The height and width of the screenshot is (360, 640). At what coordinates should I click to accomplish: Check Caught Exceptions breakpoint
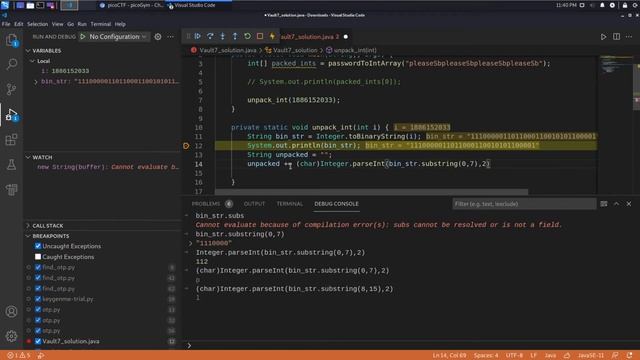[38, 257]
